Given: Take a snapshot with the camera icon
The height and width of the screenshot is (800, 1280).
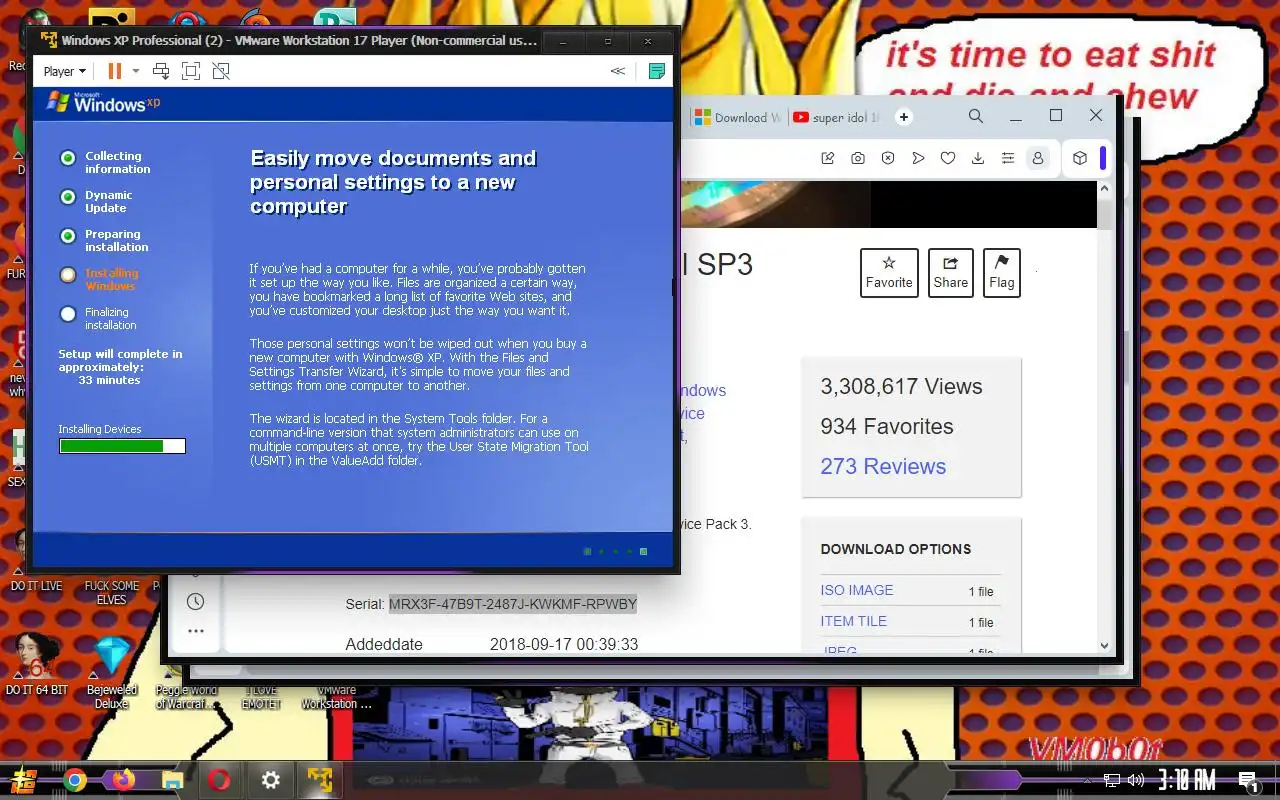Looking at the screenshot, I should point(858,158).
